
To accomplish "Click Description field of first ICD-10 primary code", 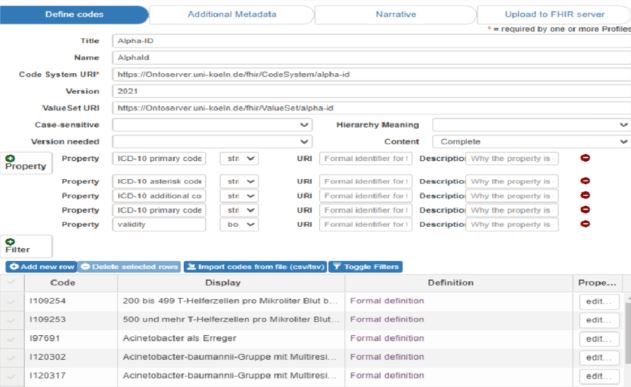I will pyautogui.click(x=512, y=159).
